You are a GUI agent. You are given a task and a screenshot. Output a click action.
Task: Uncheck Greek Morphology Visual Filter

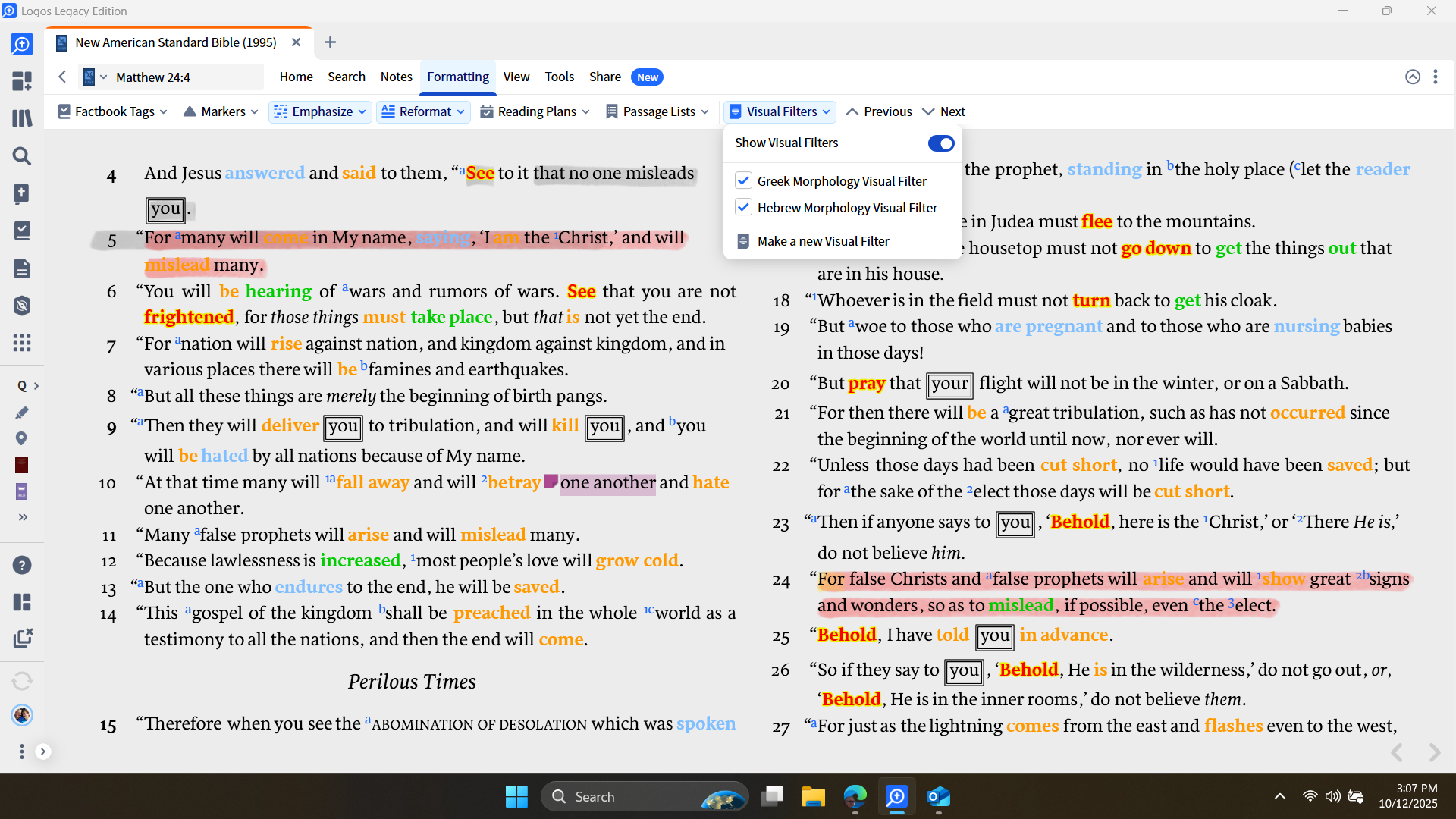(x=743, y=181)
